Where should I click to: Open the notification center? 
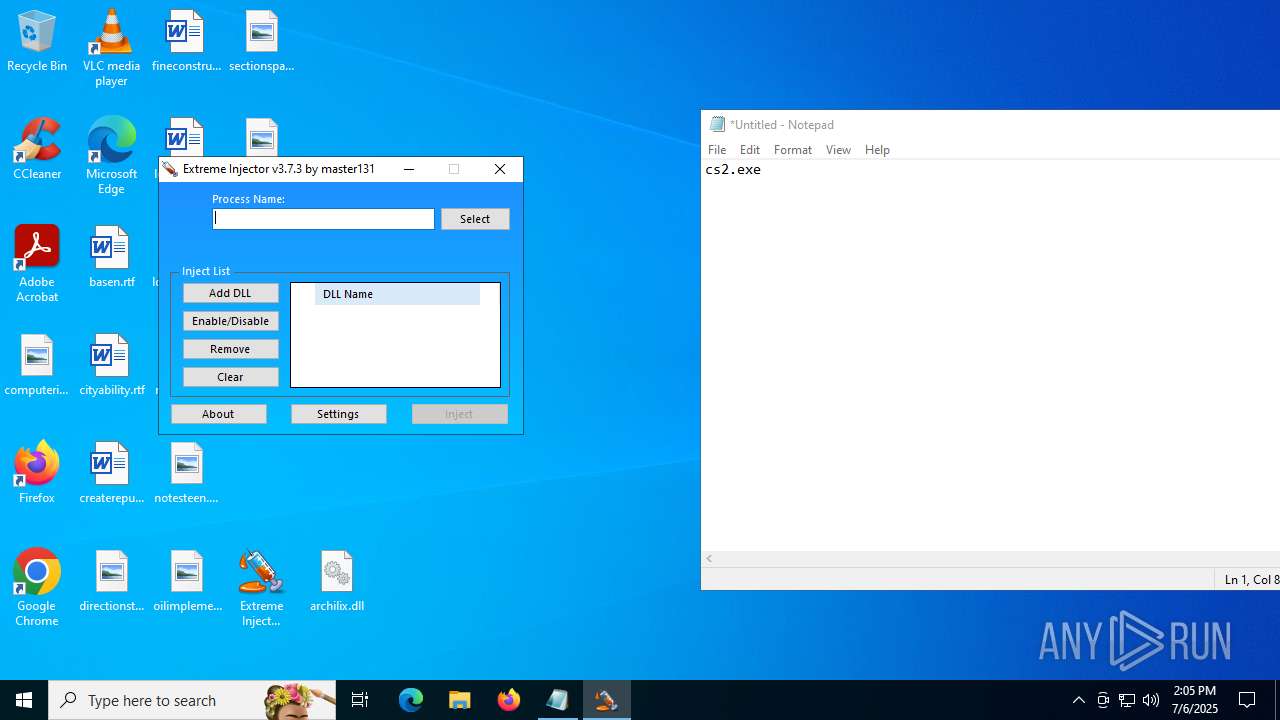coord(1248,700)
